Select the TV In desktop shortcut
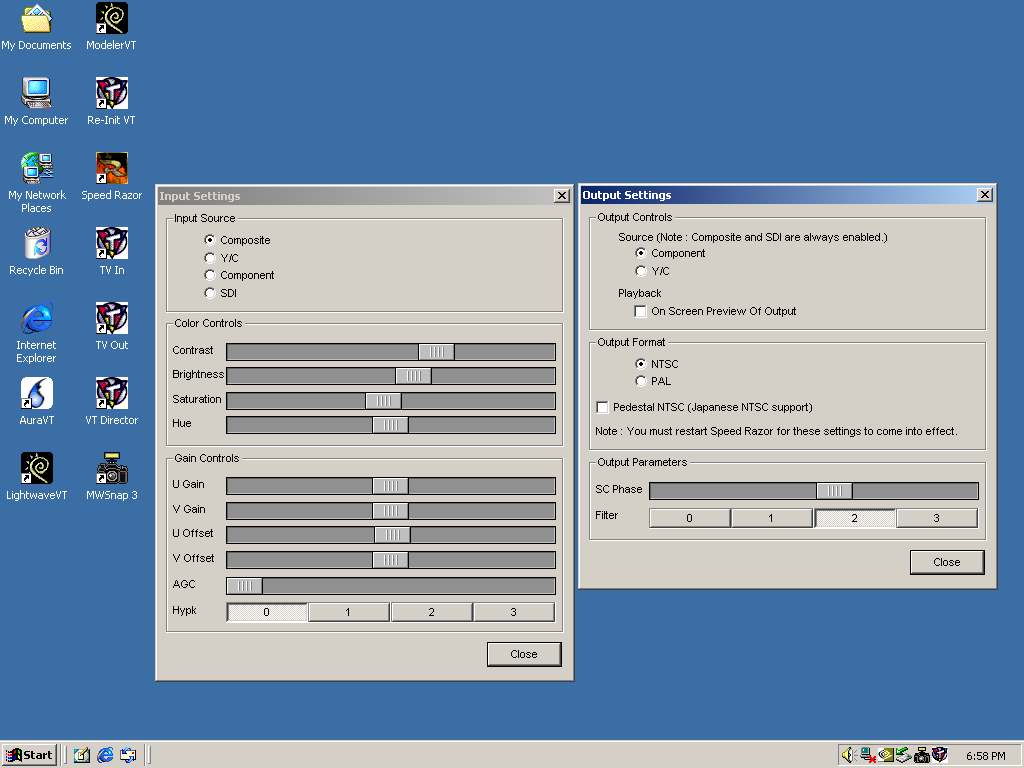Screen dimensions: 1024x768 tap(112, 252)
